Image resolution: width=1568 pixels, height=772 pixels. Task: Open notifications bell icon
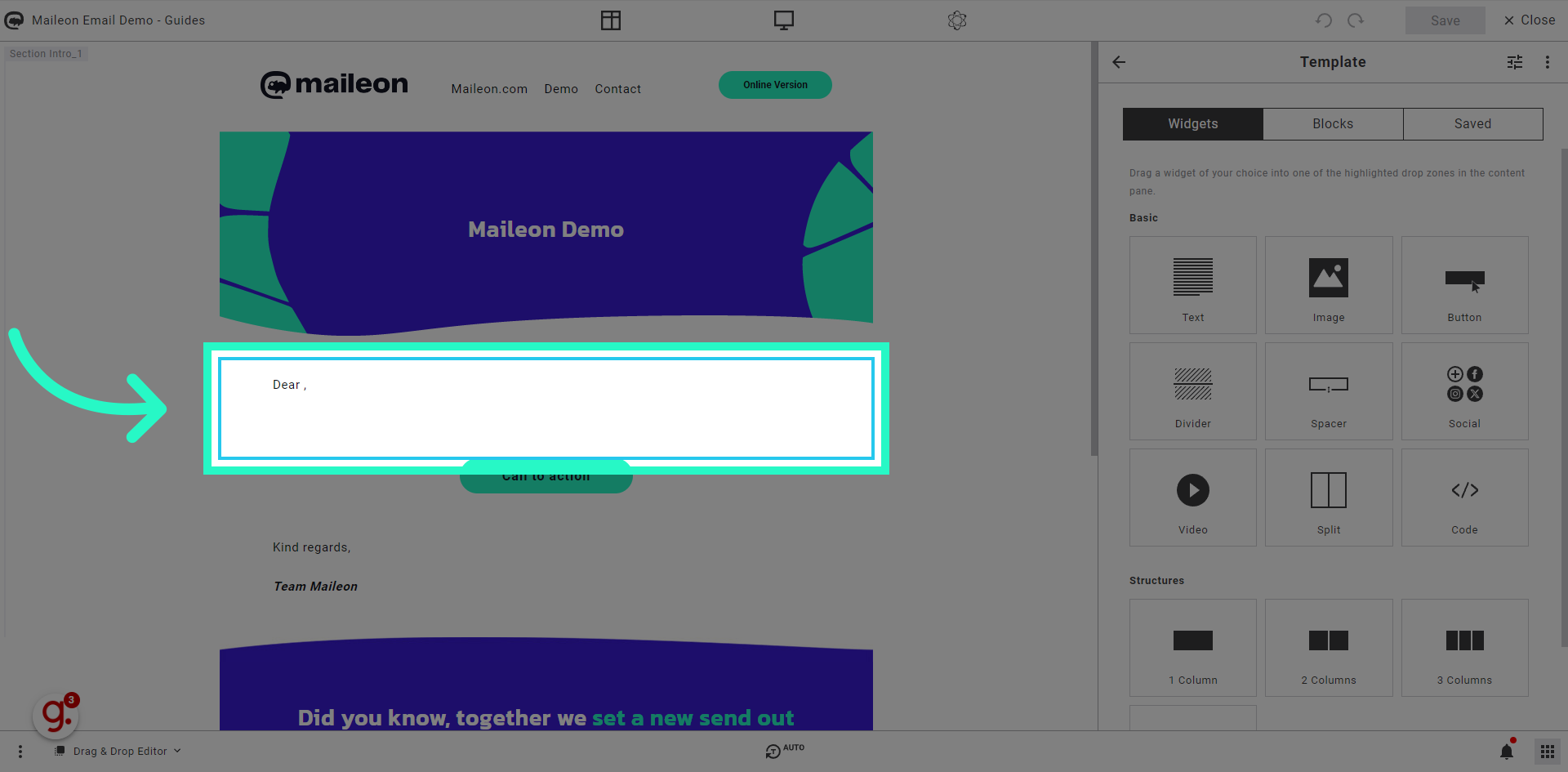pos(1507,751)
